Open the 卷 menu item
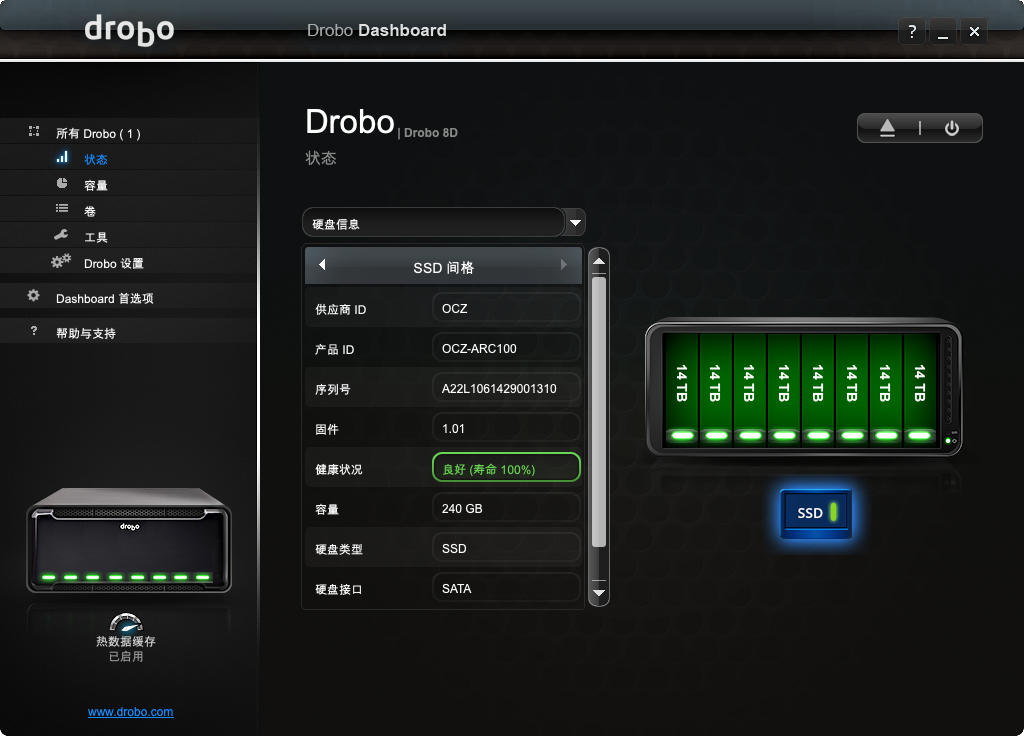 tap(89, 212)
